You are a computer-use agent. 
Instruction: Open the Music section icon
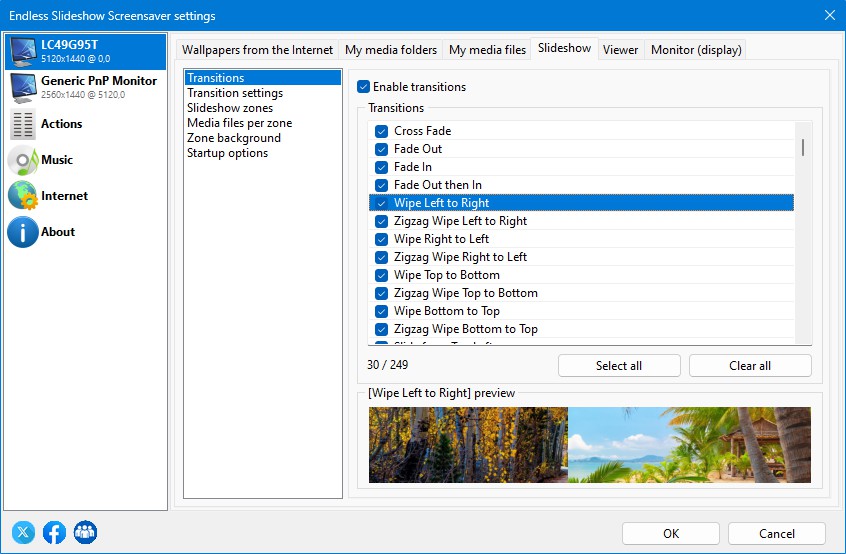(23, 160)
